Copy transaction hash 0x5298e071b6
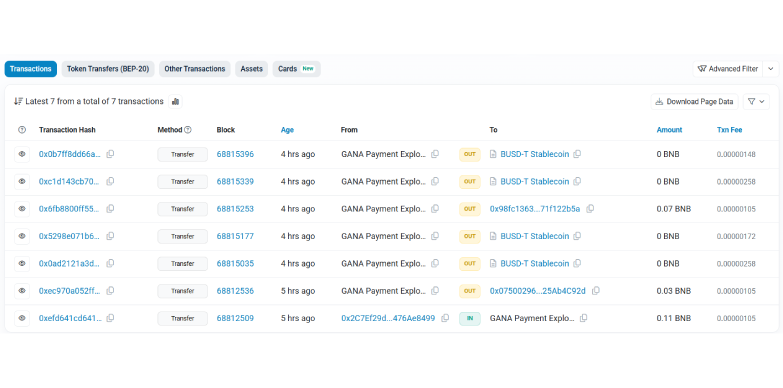783x388 pixels. pyautogui.click(x=110, y=236)
